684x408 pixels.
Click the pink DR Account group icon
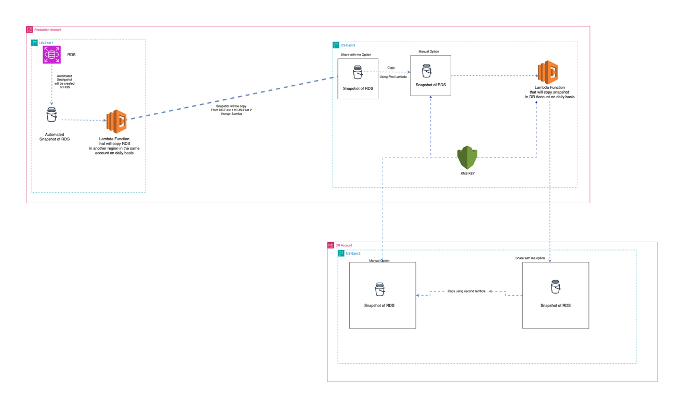click(331, 246)
